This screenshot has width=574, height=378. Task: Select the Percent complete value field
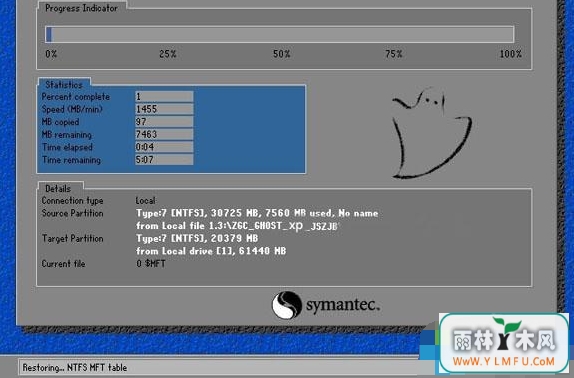pos(164,97)
